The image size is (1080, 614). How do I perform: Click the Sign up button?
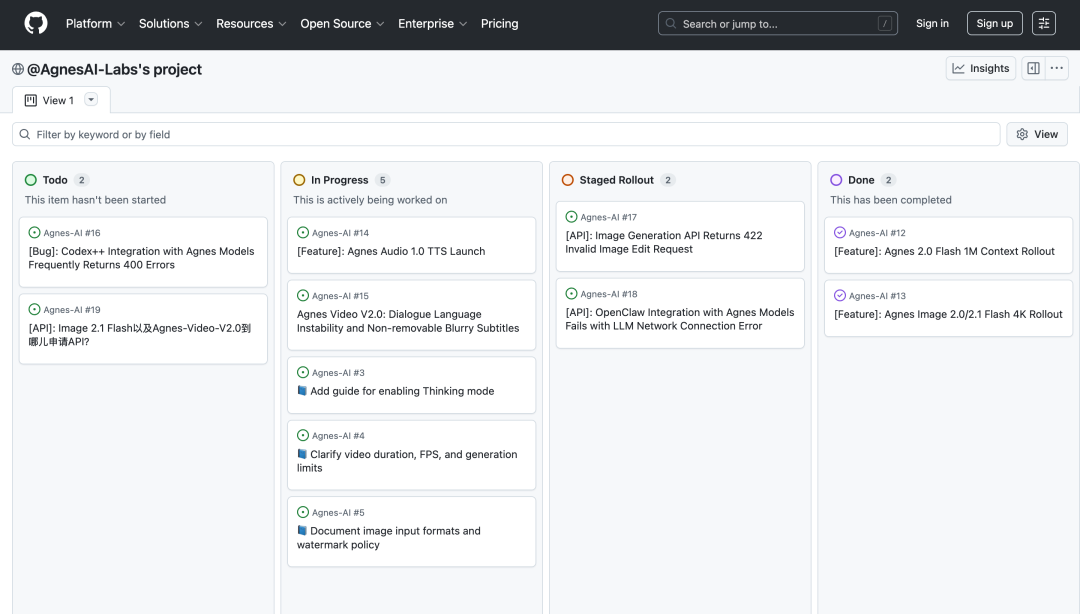995,23
